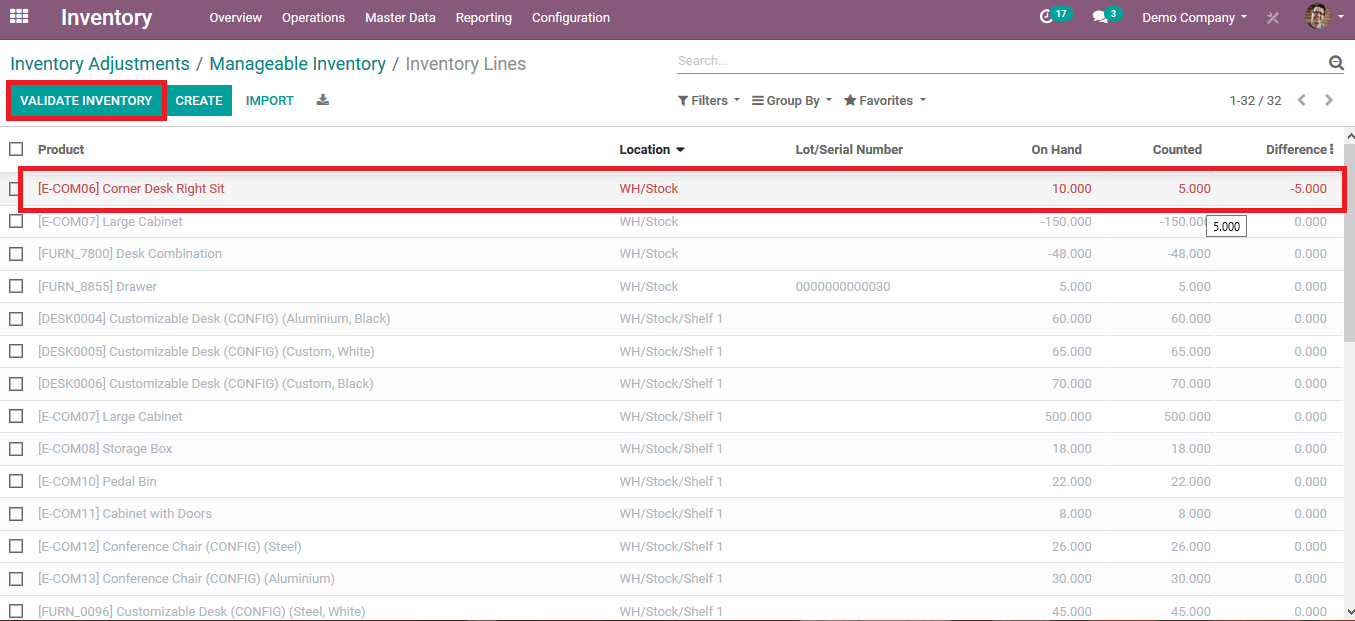Image resolution: width=1355 pixels, height=621 pixels.
Task: Check the [DESK0004] Customizable Desk row
Action: pos(16,319)
